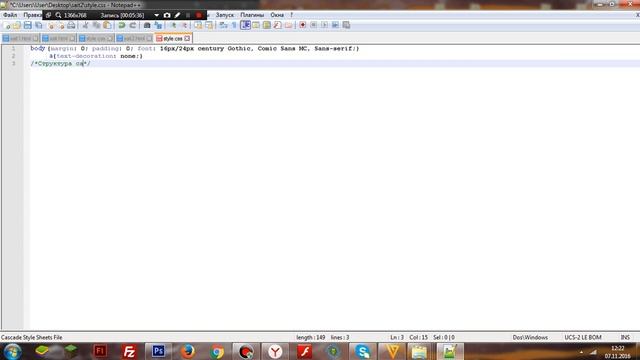640x360 pixels.
Task: Click 'Dos\Windows' line ending status entry
Action: pos(530,338)
